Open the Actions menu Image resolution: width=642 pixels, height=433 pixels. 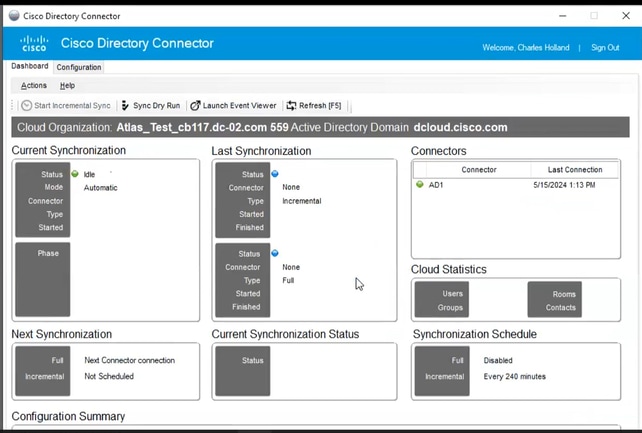coord(34,85)
